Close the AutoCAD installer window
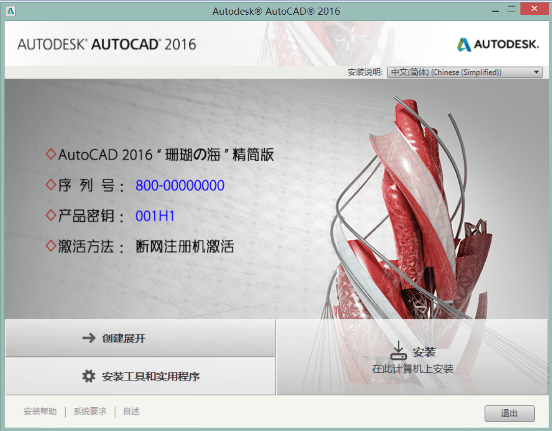The width and height of the screenshot is (552, 431). (x=534, y=9)
